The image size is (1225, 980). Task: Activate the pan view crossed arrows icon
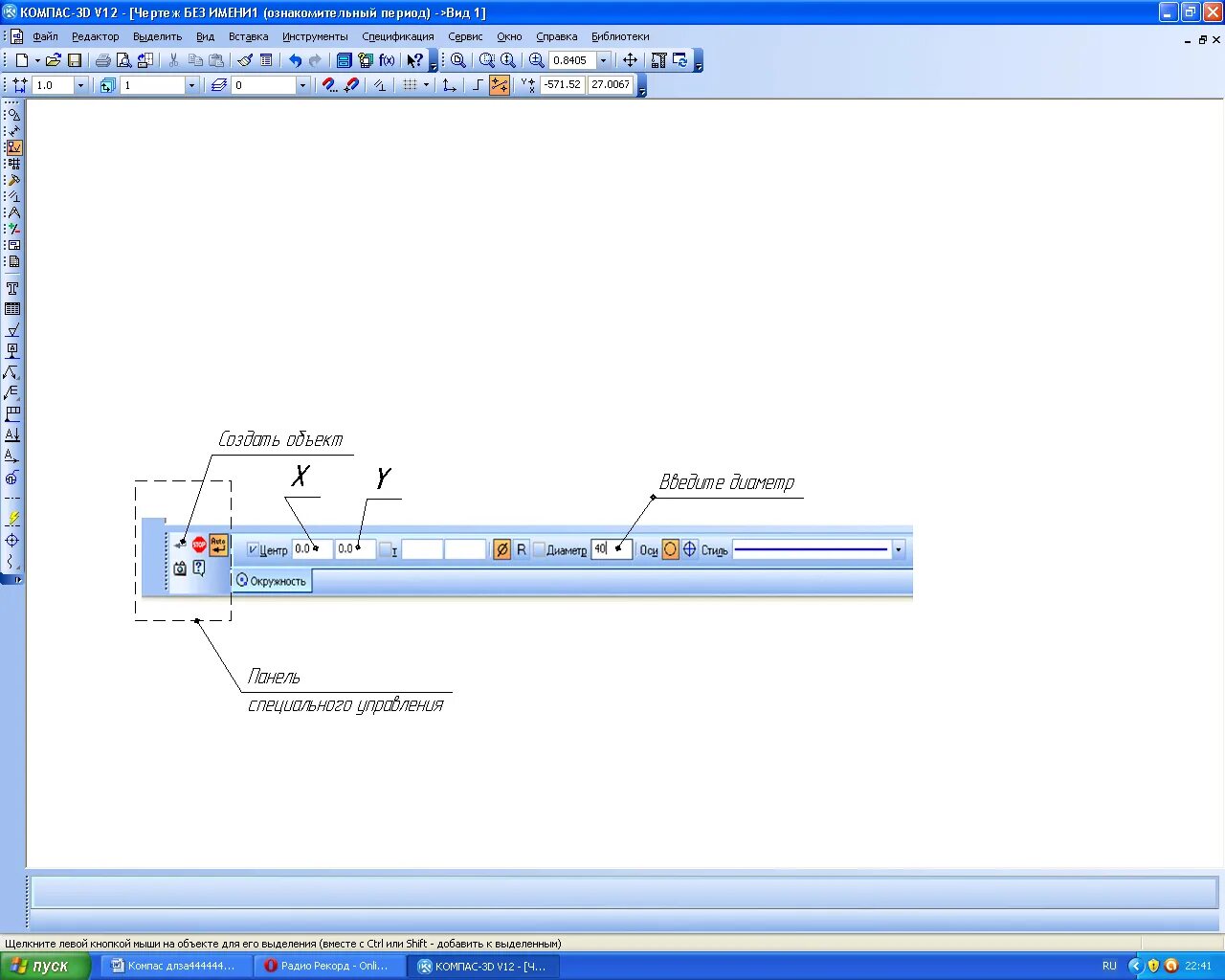pyautogui.click(x=630, y=60)
